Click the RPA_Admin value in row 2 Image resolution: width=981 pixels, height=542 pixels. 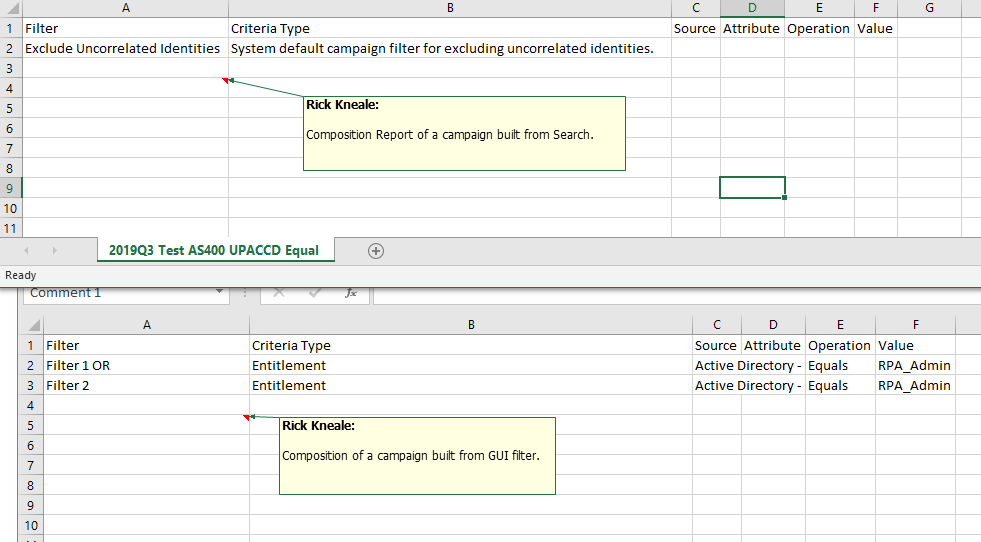point(914,366)
